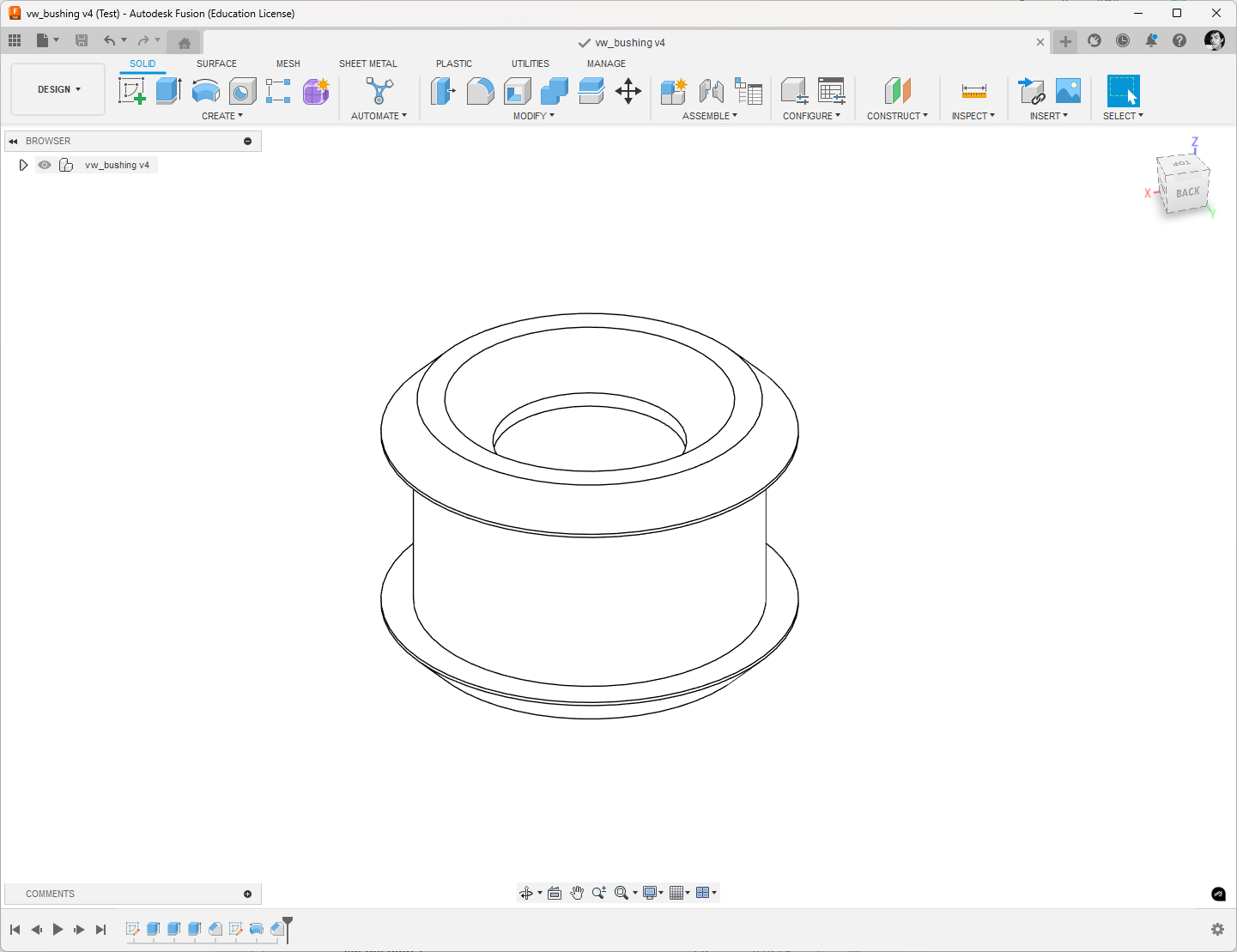The width and height of the screenshot is (1237, 952).
Task: Jump to the timeline beginning
Action: pos(15,930)
